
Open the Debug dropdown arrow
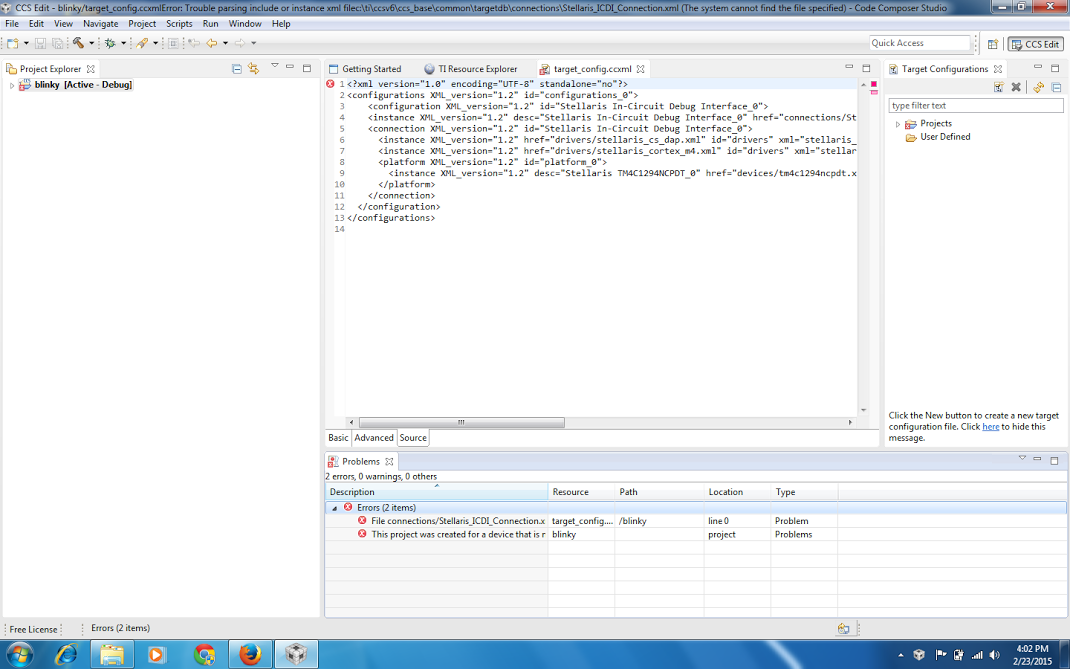[123, 43]
